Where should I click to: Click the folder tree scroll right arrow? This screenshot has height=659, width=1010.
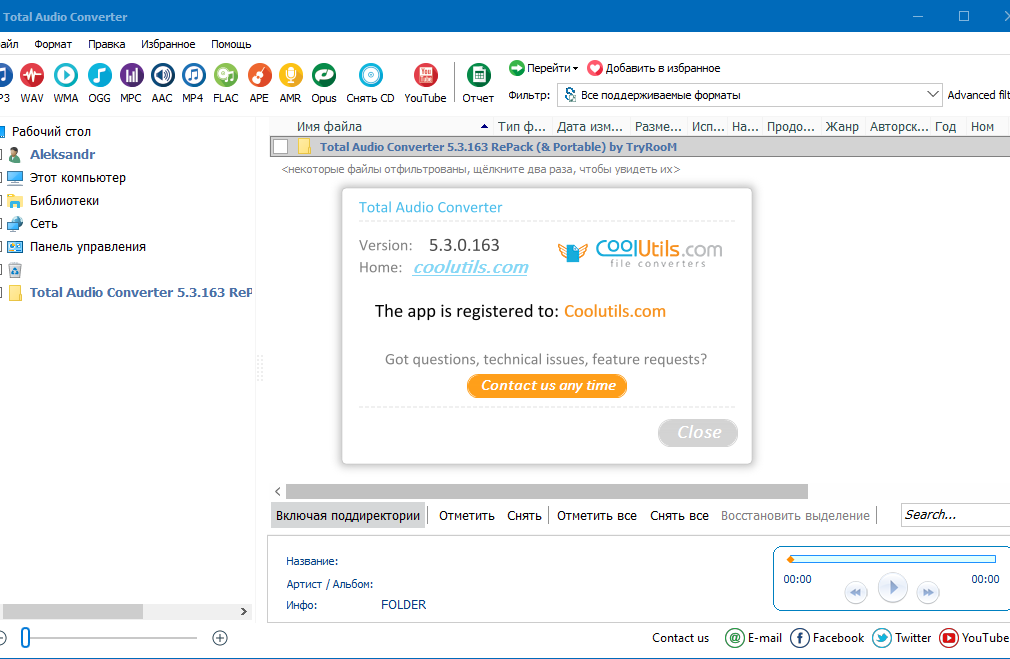point(243,611)
